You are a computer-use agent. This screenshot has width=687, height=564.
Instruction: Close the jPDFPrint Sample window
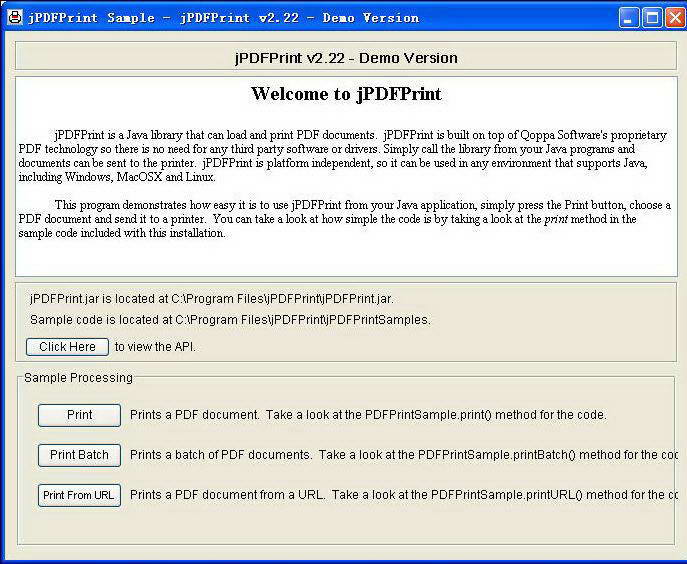pyautogui.click(x=675, y=18)
